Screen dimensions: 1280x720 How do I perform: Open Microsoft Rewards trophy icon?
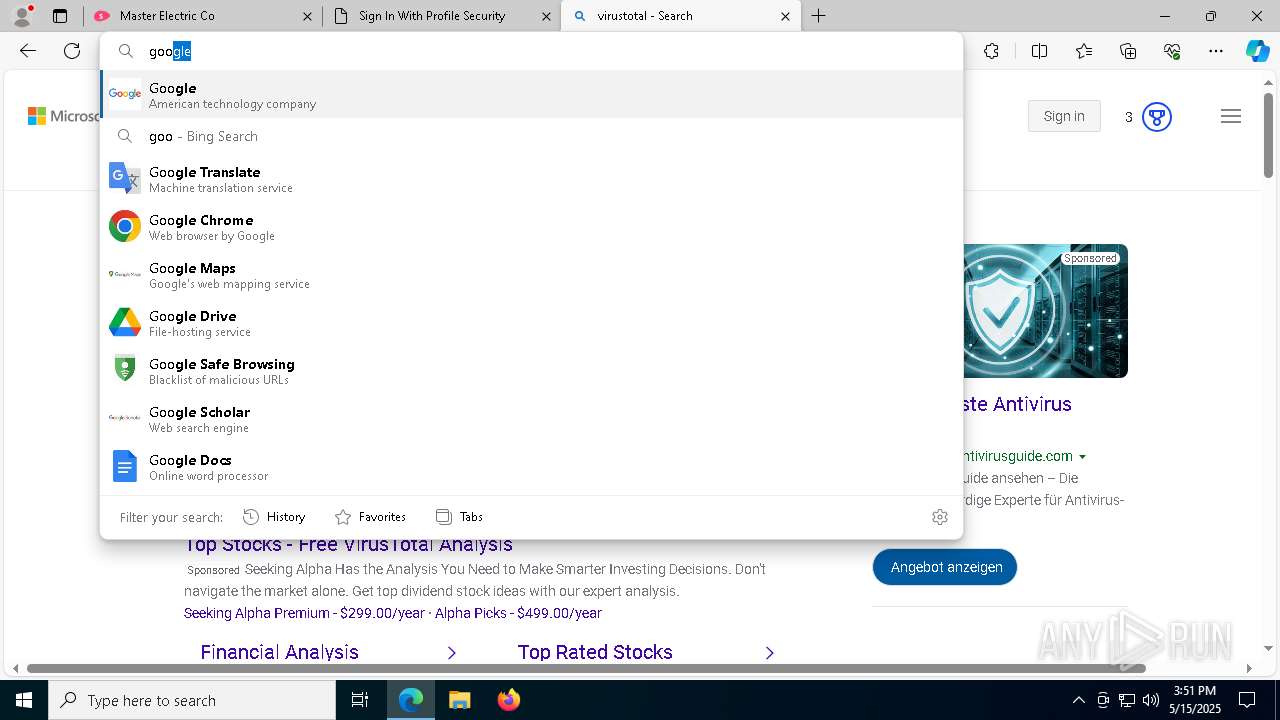[x=1156, y=117]
